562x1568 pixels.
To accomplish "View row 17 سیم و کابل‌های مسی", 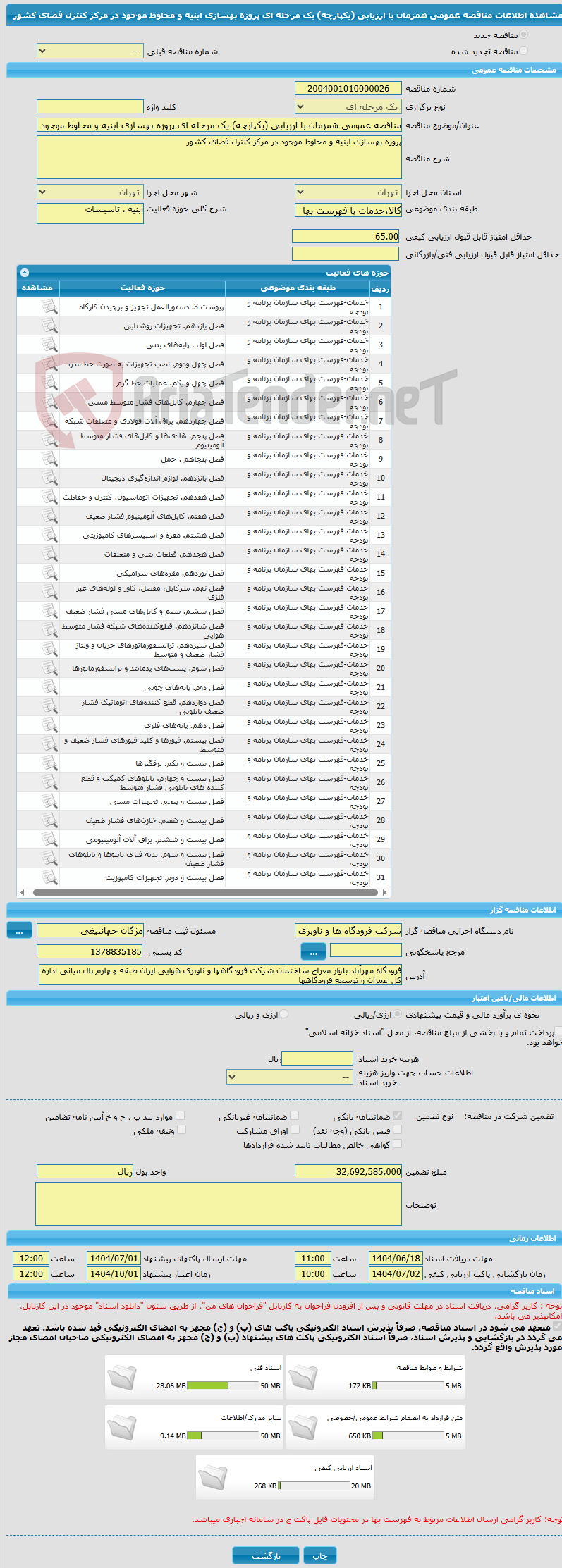I will [x=49, y=611].
